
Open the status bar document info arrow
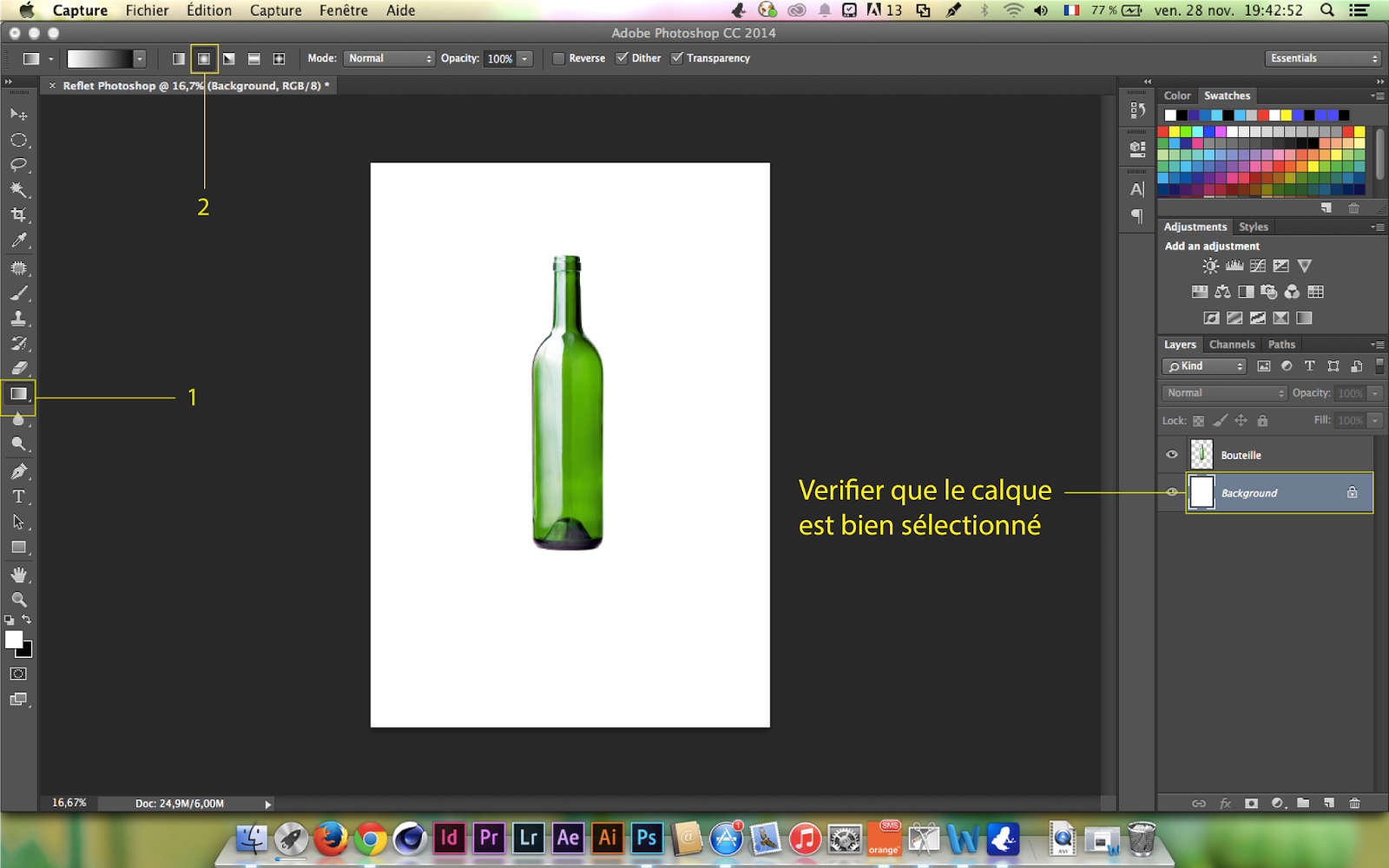(x=268, y=805)
